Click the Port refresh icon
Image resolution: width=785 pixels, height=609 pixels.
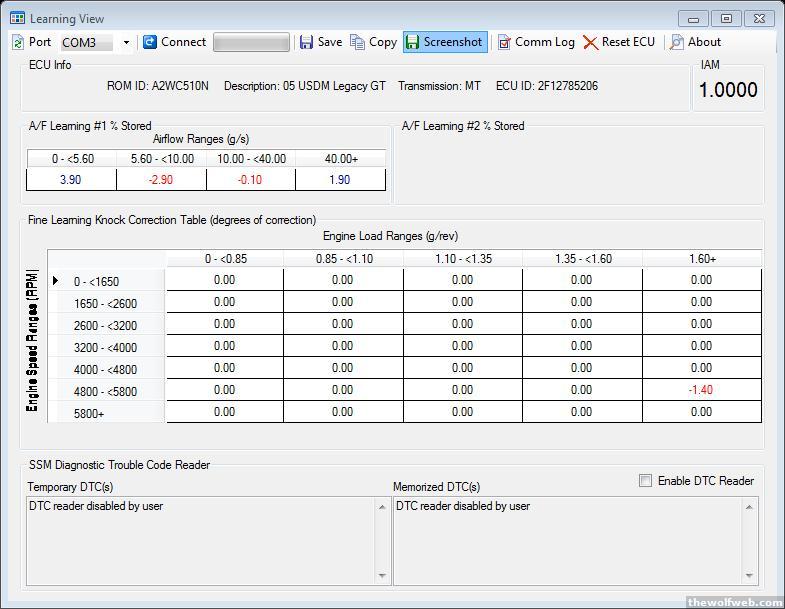(18, 42)
